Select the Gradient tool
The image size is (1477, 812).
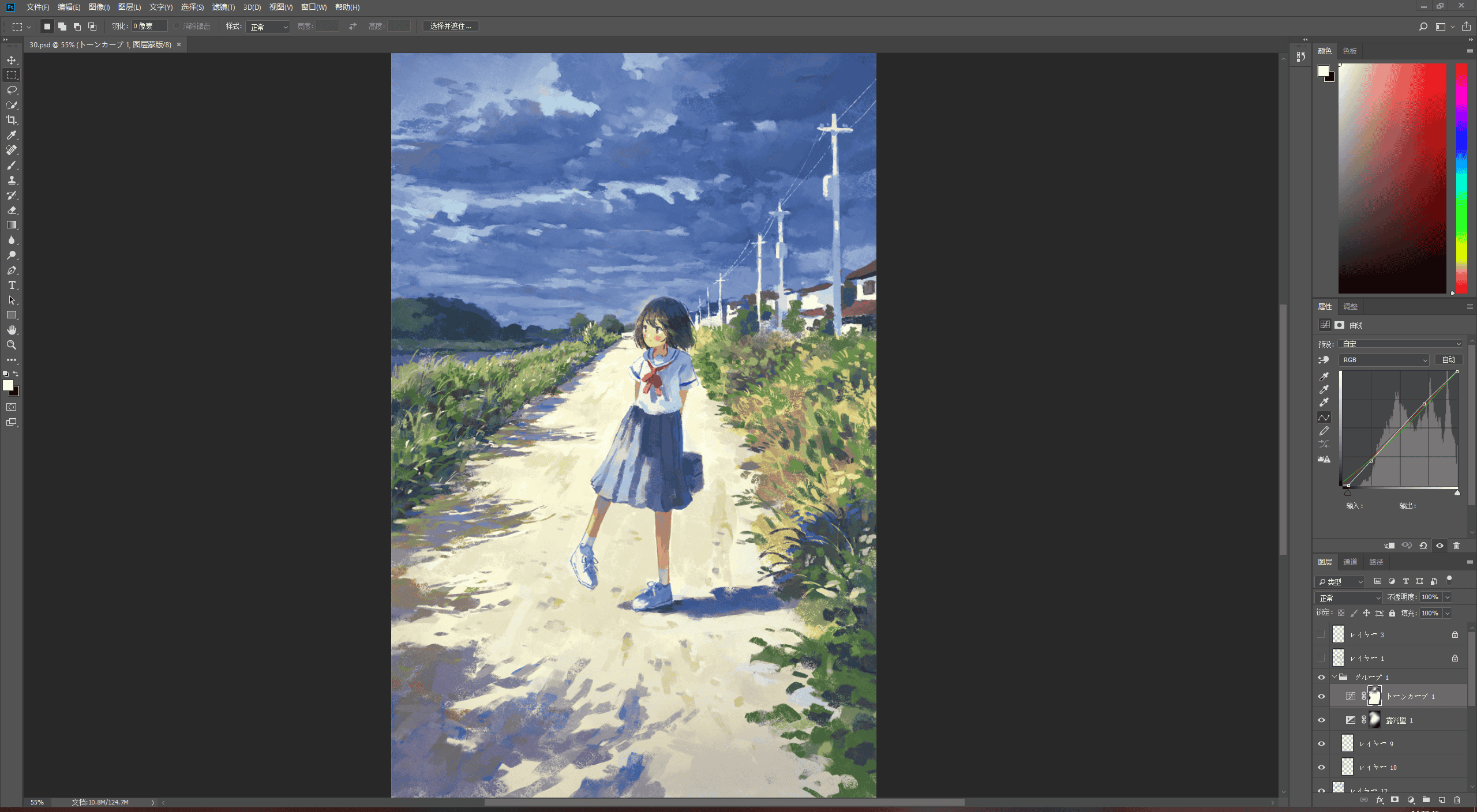click(x=12, y=225)
